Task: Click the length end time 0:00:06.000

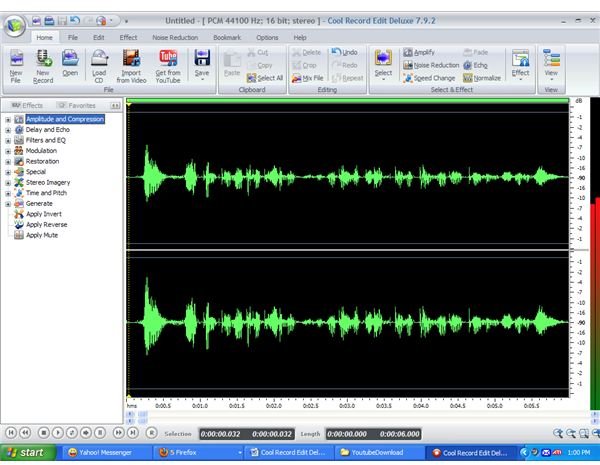Action: pos(399,434)
